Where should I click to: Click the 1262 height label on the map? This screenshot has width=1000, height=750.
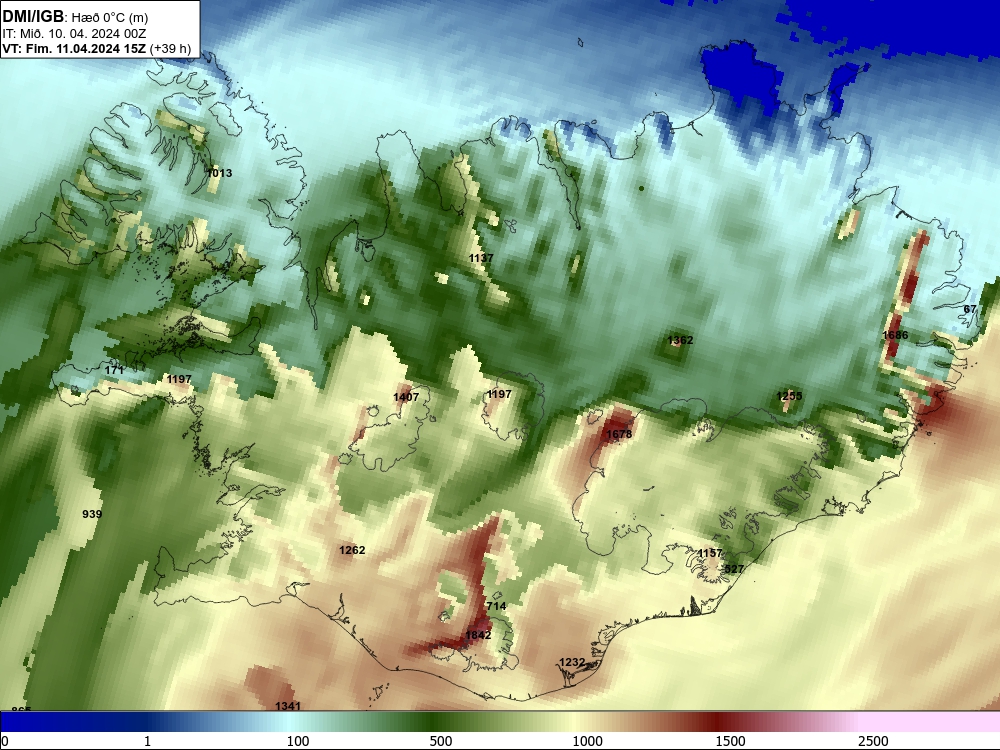pyautogui.click(x=352, y=550)
